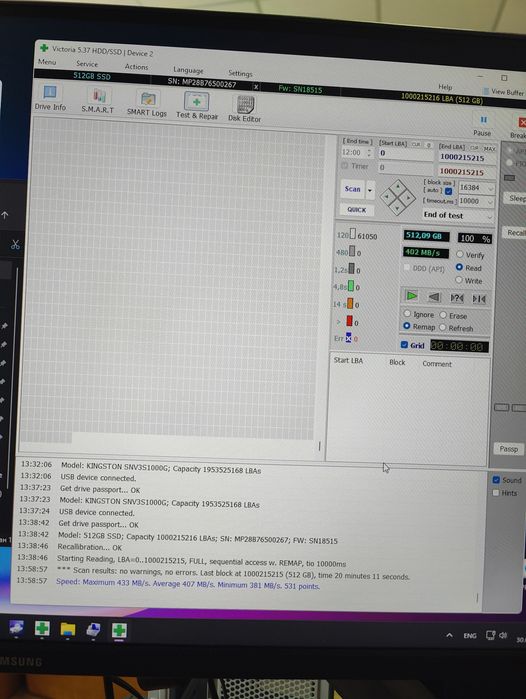Image resolution: width=526 pixels, height=699 pixels.
Task: Select the random scan mode icon
Action: tap(456, 298)
